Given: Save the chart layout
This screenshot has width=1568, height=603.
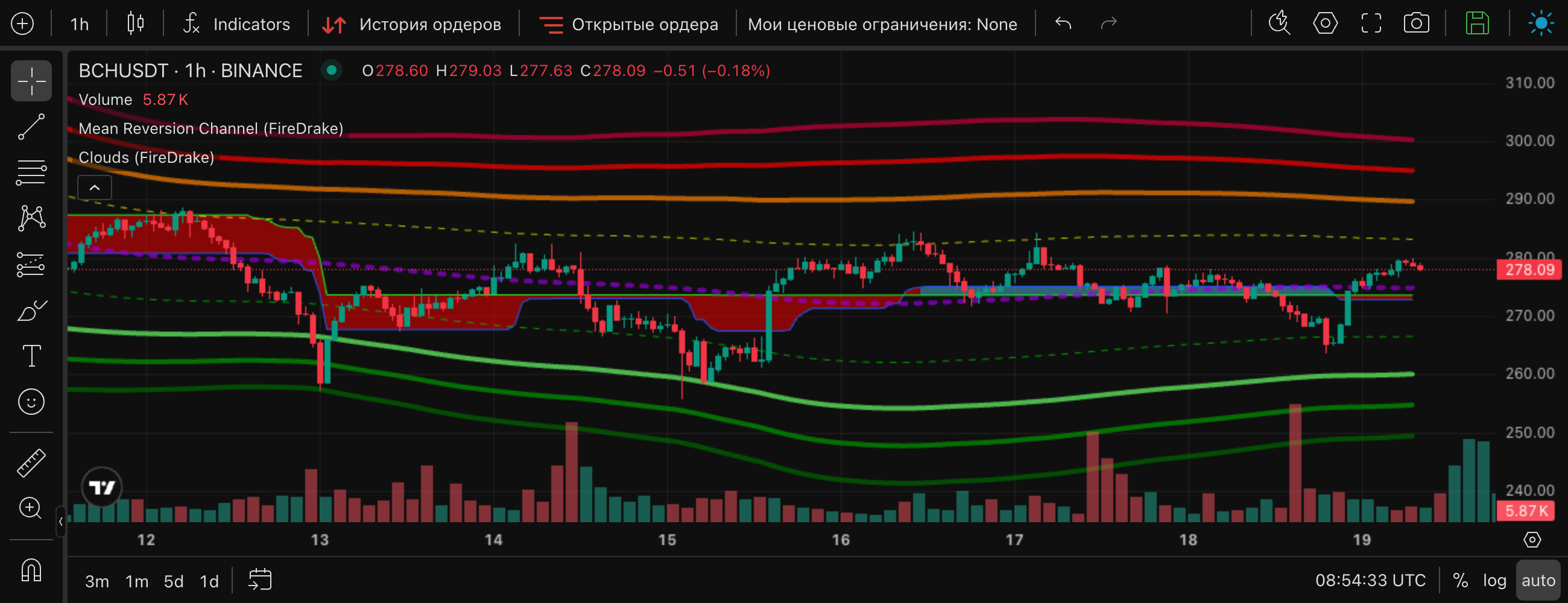Looking at the screenshot, I should pyautogui.click(x=1477, y=24).
